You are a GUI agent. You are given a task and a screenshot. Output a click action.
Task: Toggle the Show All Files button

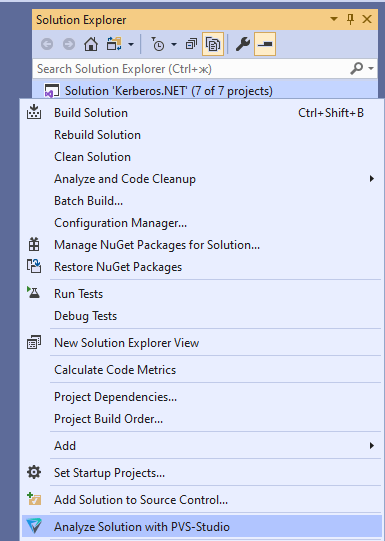[213, 44]
